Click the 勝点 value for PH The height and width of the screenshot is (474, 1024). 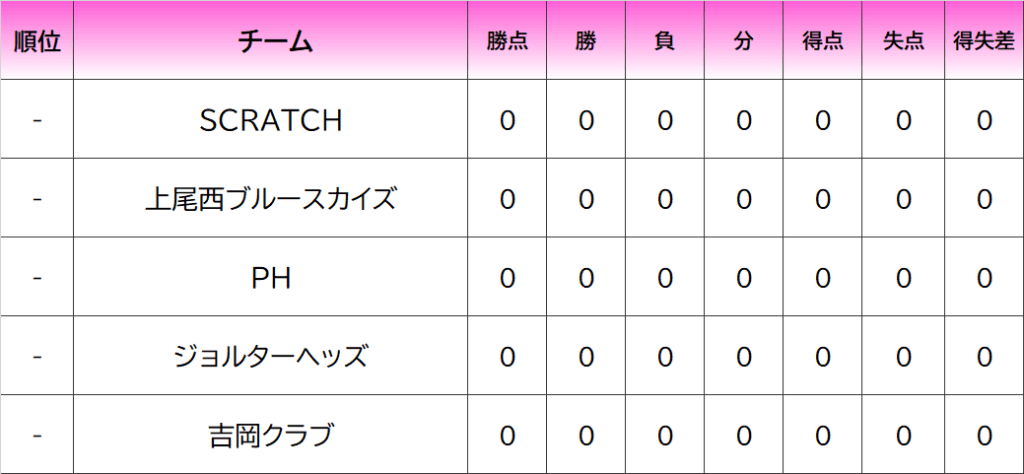[507, 278]
